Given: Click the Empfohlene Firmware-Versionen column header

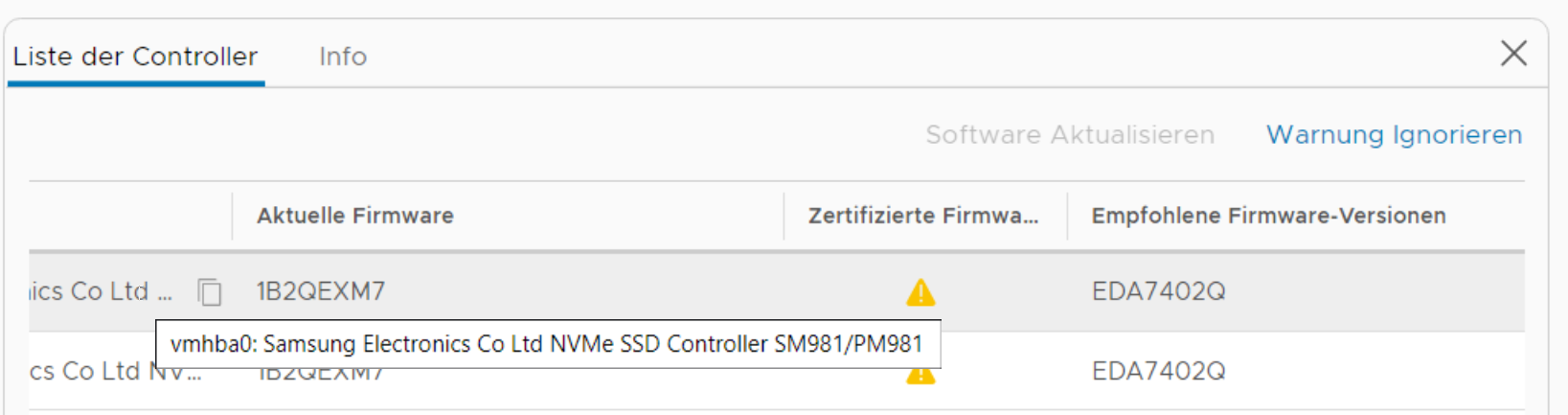Looking at the screenshot, I should [x=1268, y=216].
